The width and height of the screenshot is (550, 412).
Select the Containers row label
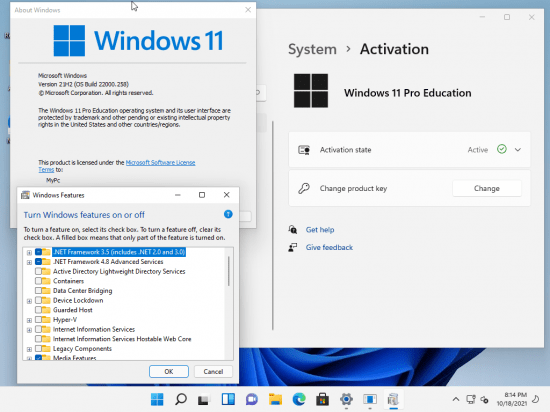(68, 281)
